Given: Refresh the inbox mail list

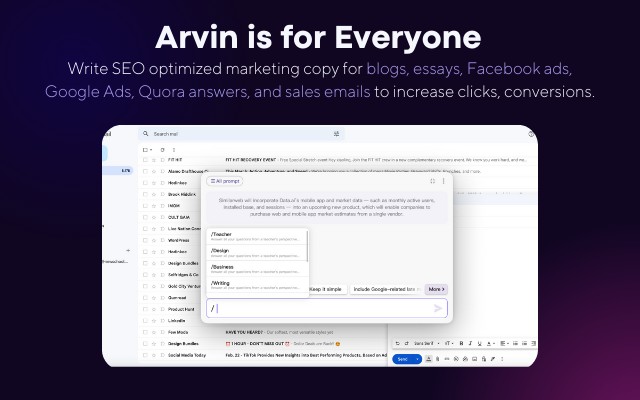Looking at the screenshot, I should pos(162,150).
